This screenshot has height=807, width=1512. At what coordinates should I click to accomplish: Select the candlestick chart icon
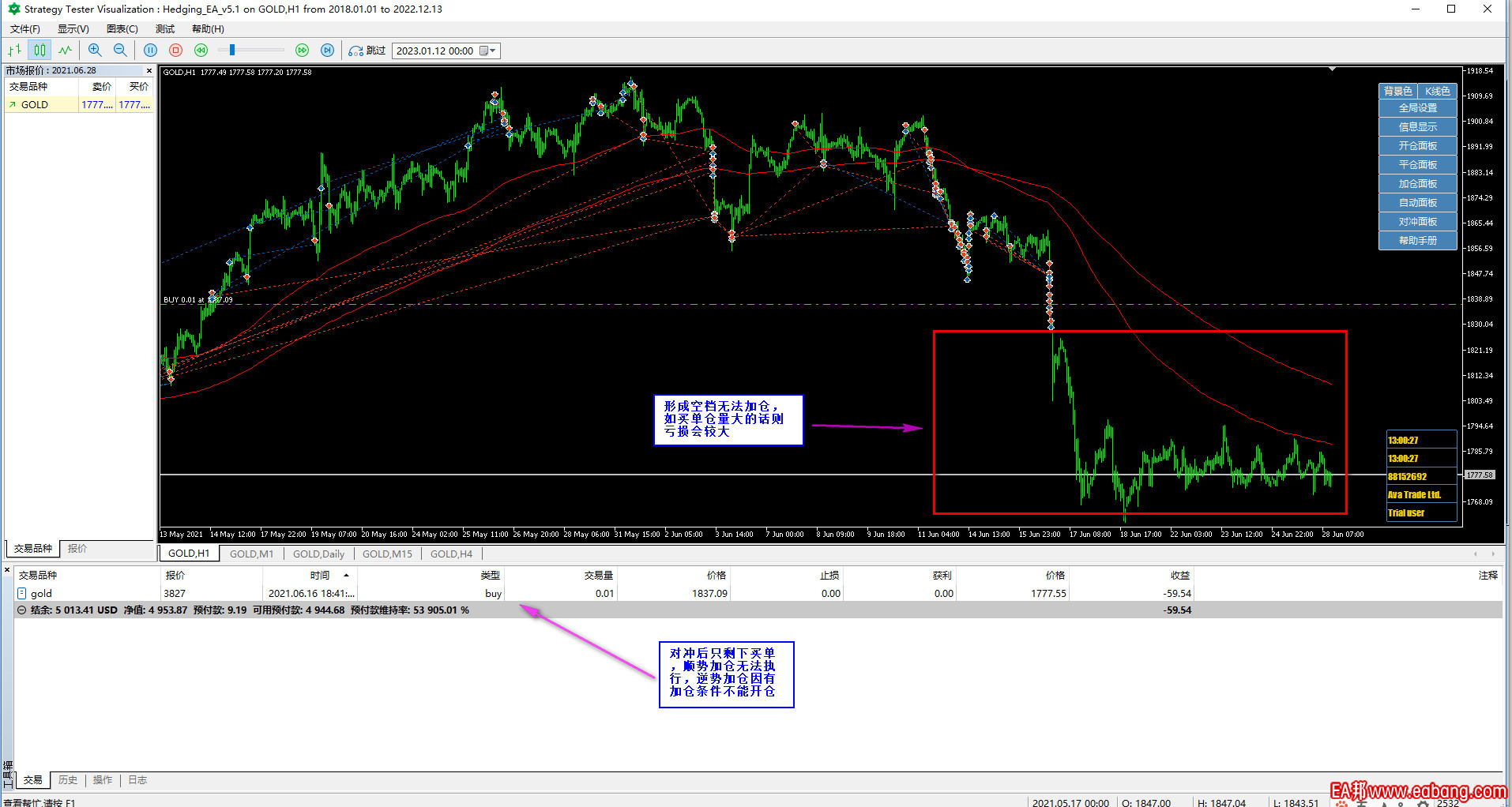[39, 51]
